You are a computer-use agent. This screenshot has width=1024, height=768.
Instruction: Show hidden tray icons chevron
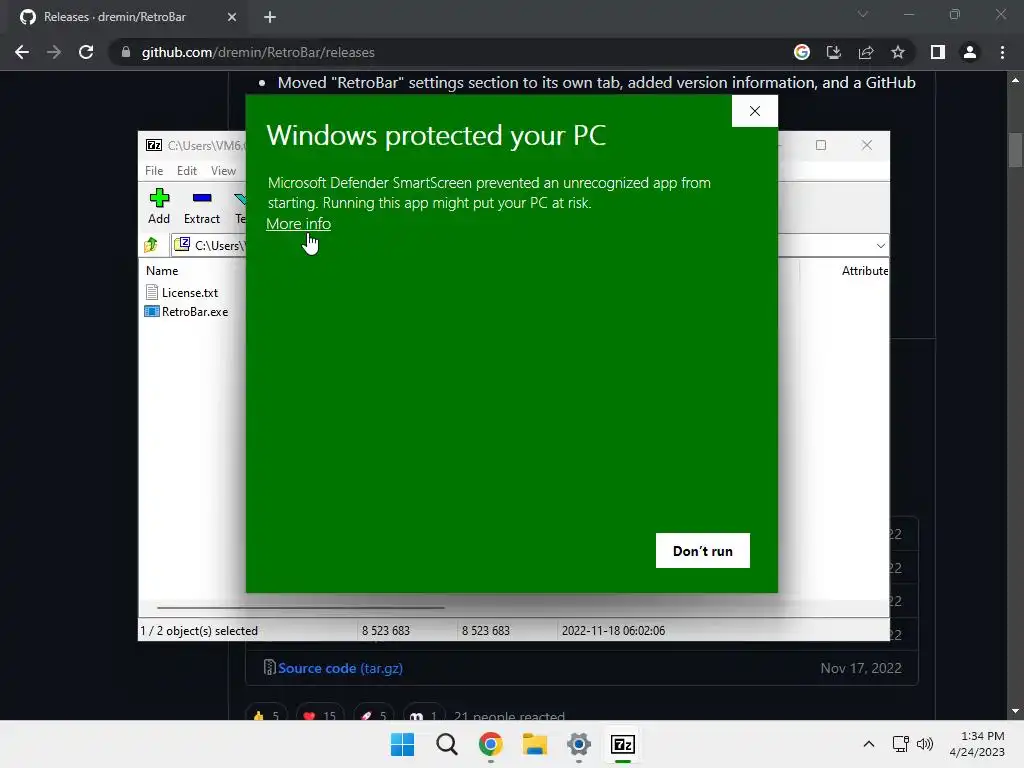(x=869, y=744)
